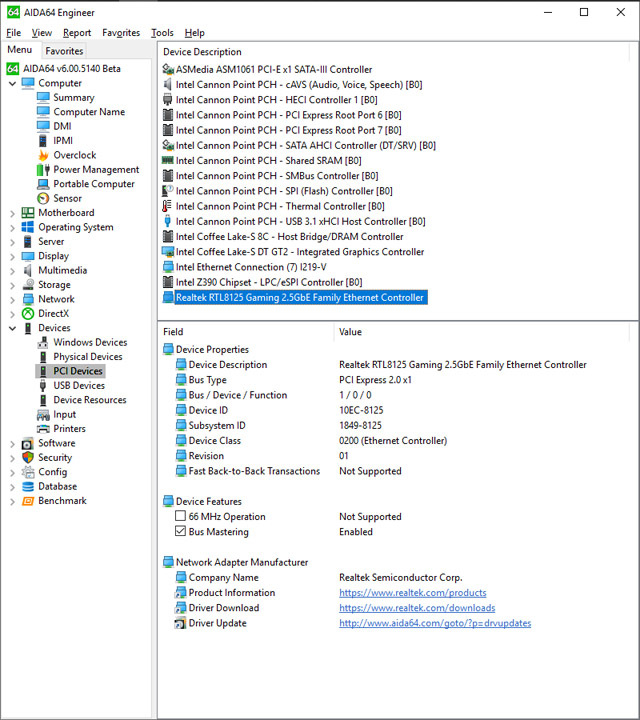
Task: Click the icon beside Integrated Graphics Controller
Action: [168, 252]
